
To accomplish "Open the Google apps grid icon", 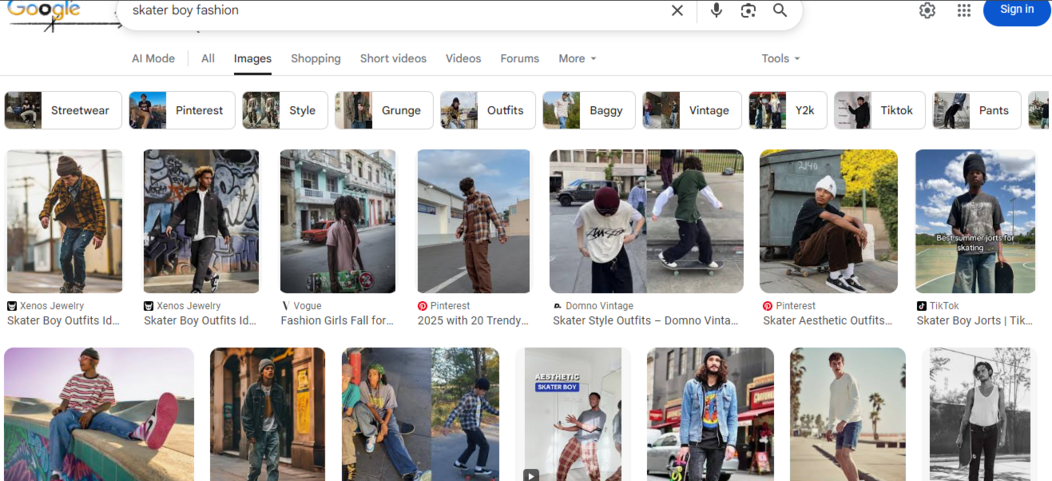I will pyautogui.click(x=964, y=11).
